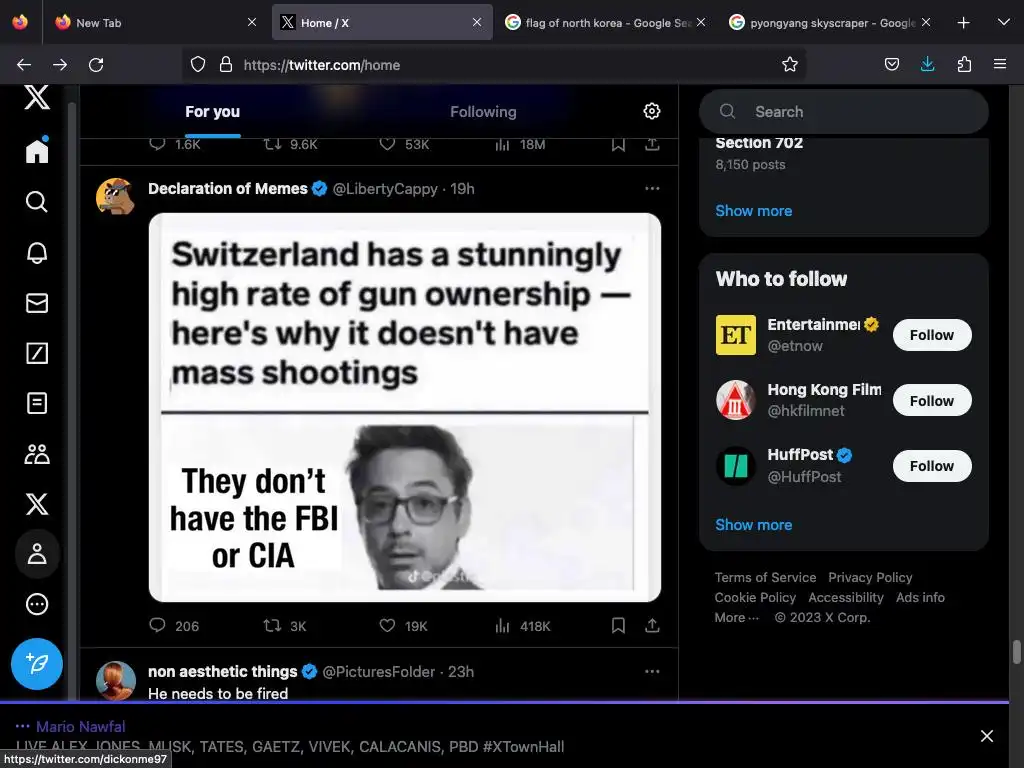Open timeline settings gear icon
Viewport: 1024px width, 768px height.
point(652,111)
